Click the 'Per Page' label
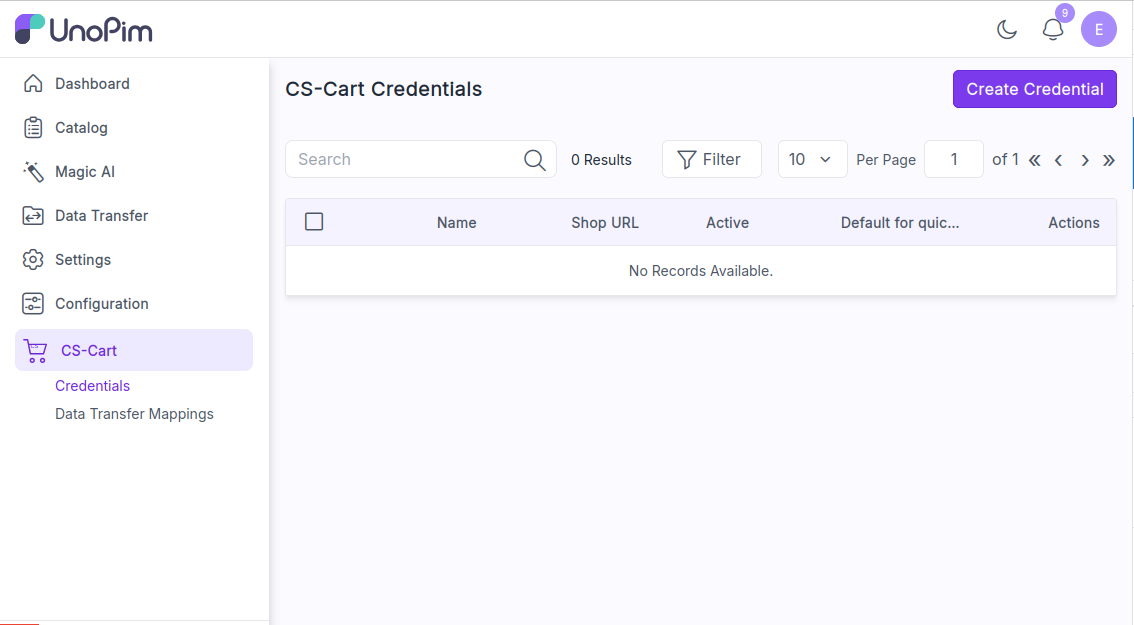 [886, 160]
